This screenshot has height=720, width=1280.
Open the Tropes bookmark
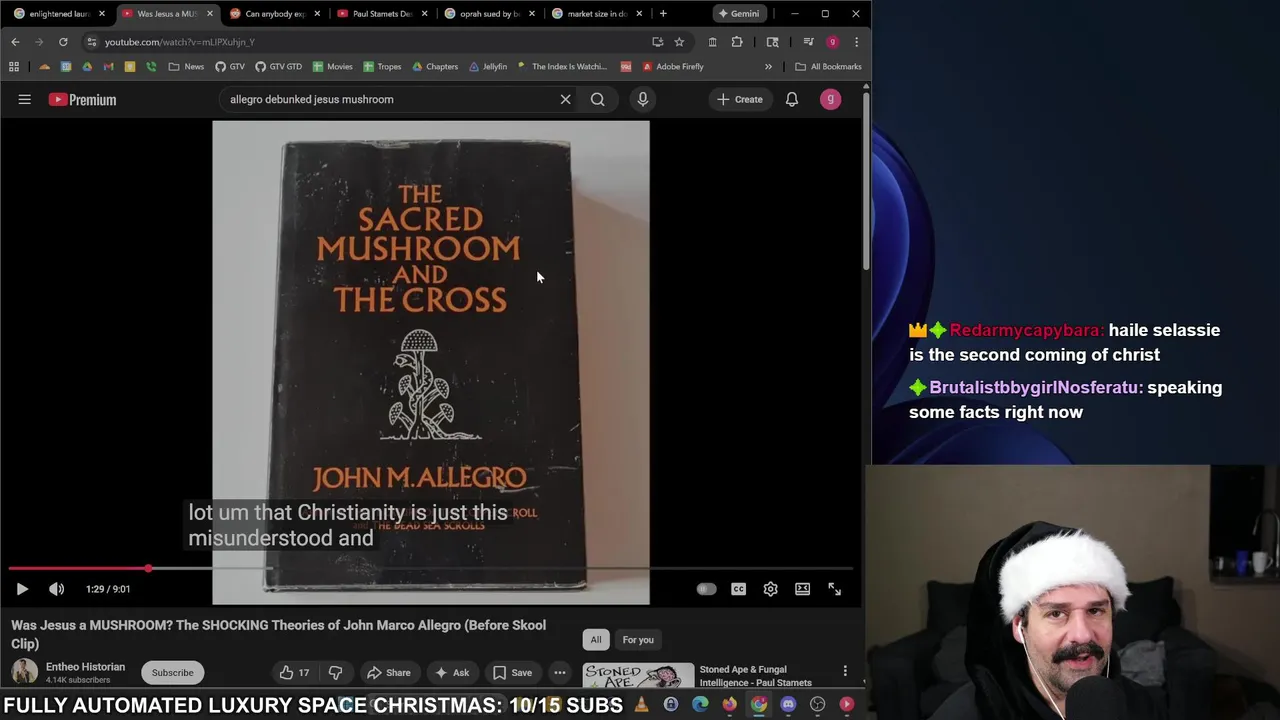pyautogui.click(x=382, y=67)
